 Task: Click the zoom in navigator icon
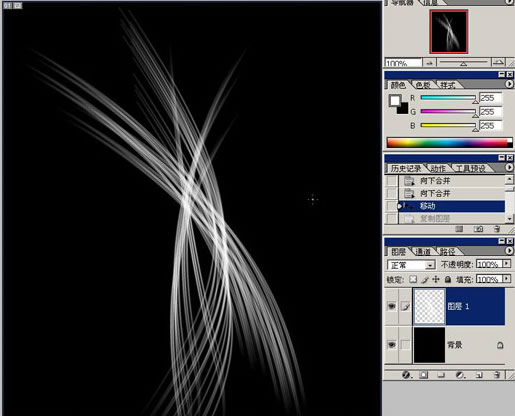coord(498,62)
